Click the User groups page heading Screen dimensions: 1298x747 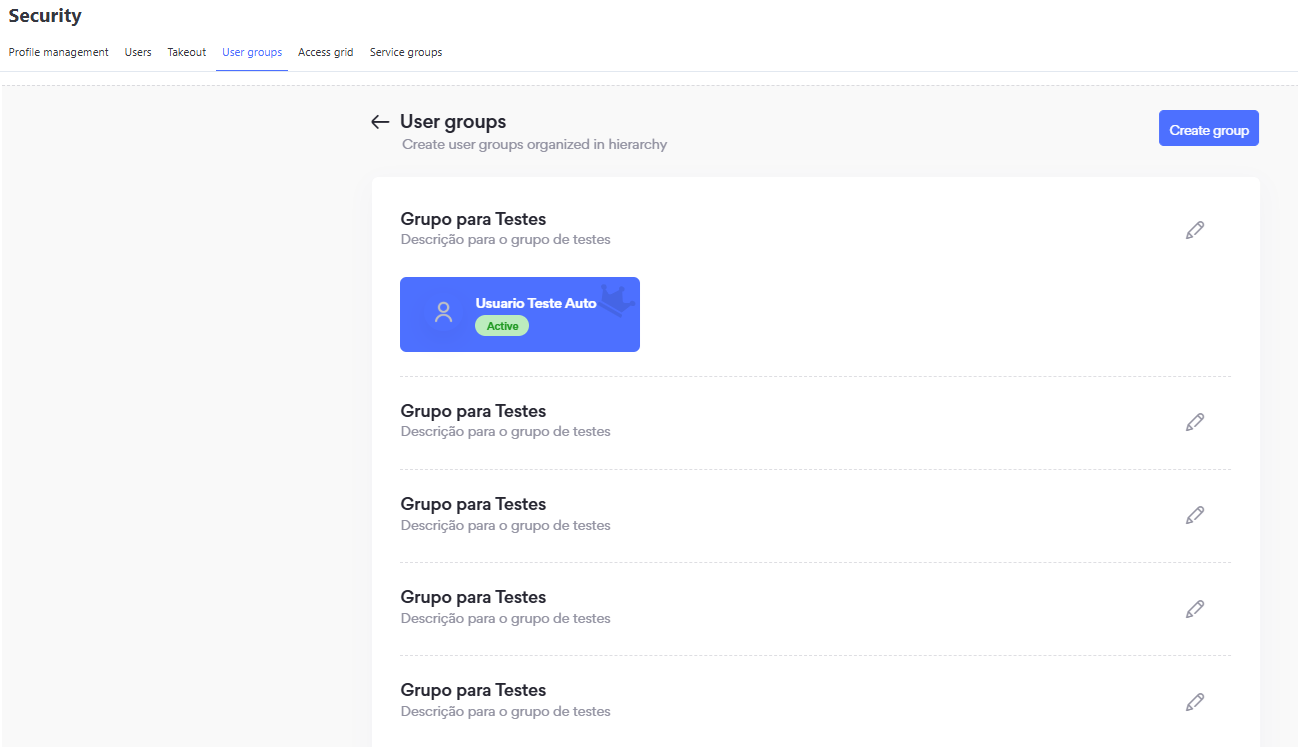click(453, 121)
